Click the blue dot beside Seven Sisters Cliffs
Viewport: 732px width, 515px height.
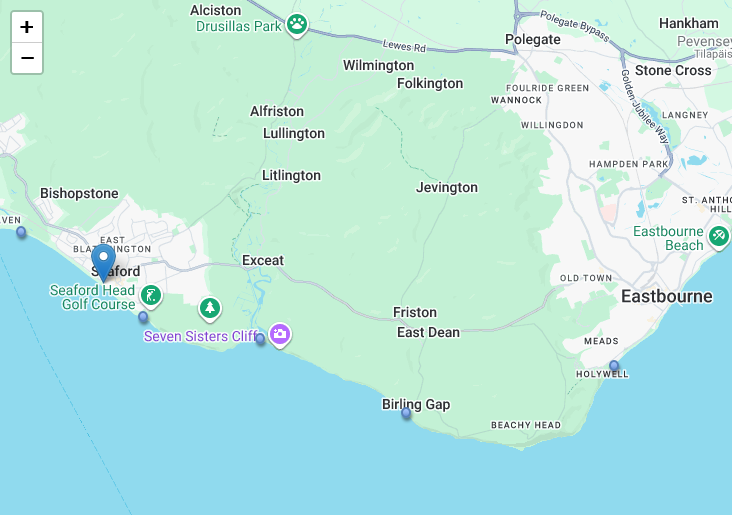(x=260, y=339)
